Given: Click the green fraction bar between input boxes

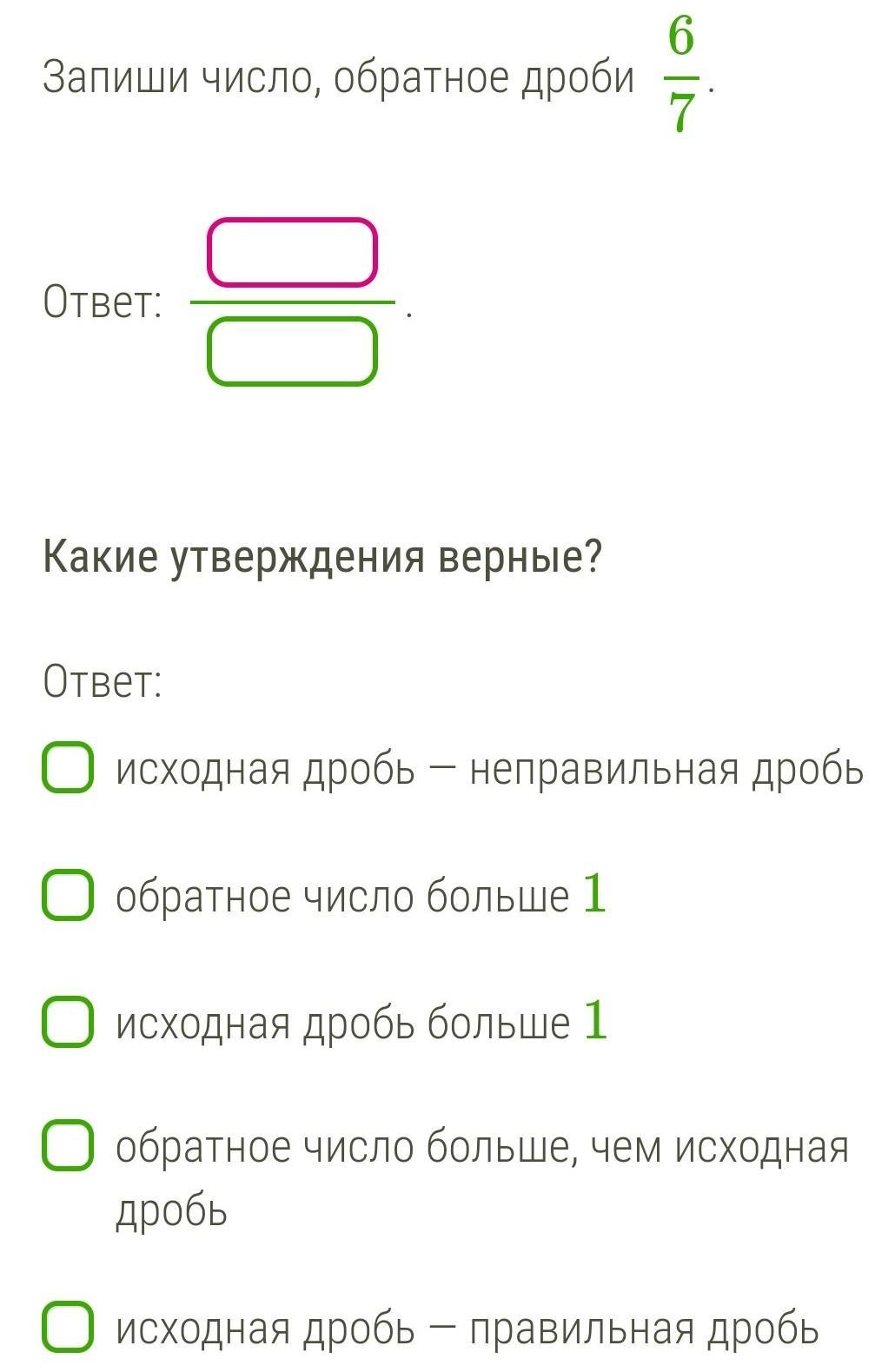Looking at the screenshot, I should tap(292, 302).
